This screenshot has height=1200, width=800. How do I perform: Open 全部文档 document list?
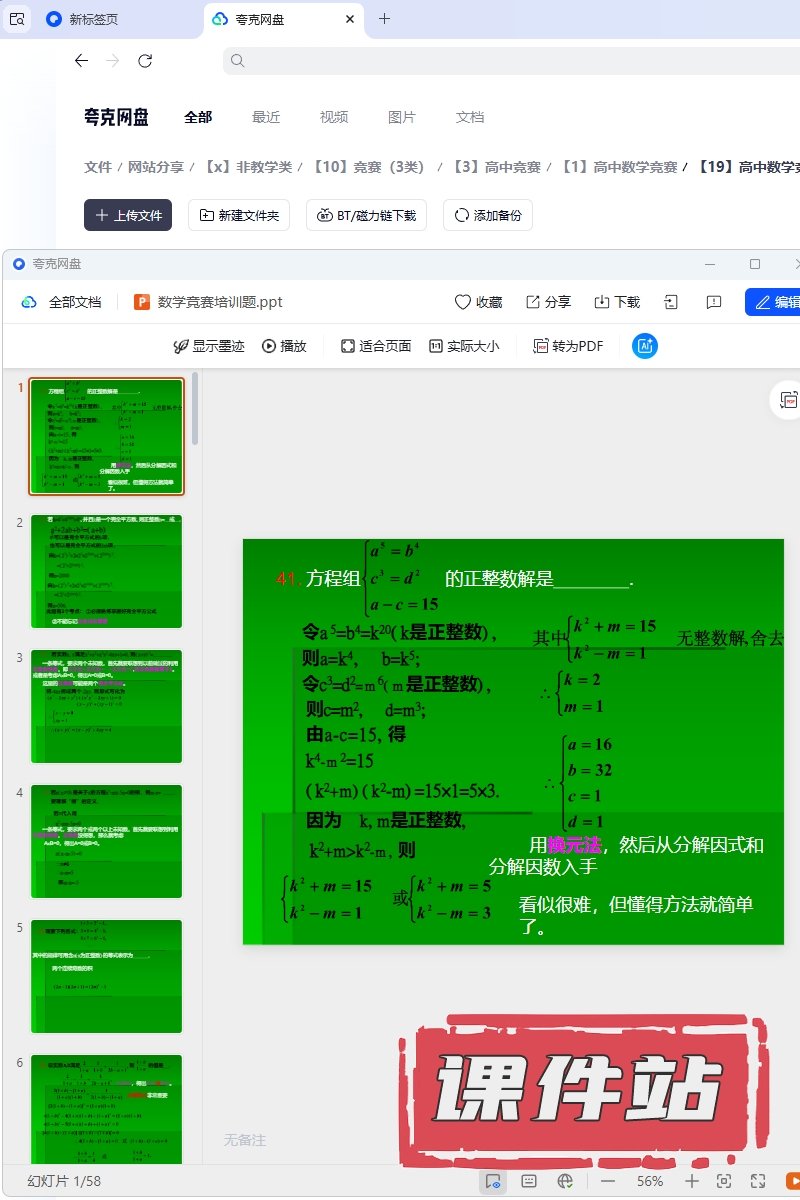(62, 302)
